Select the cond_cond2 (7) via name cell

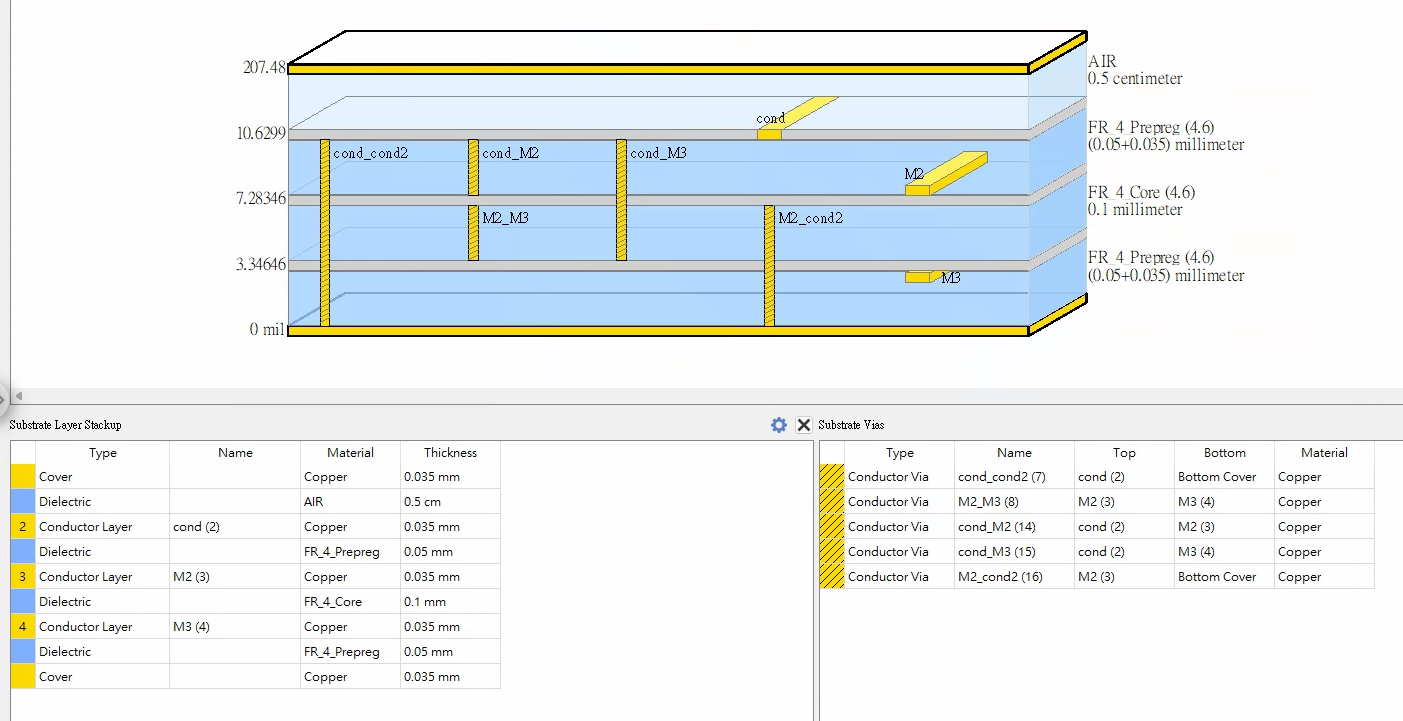[x=1014, y=477]
